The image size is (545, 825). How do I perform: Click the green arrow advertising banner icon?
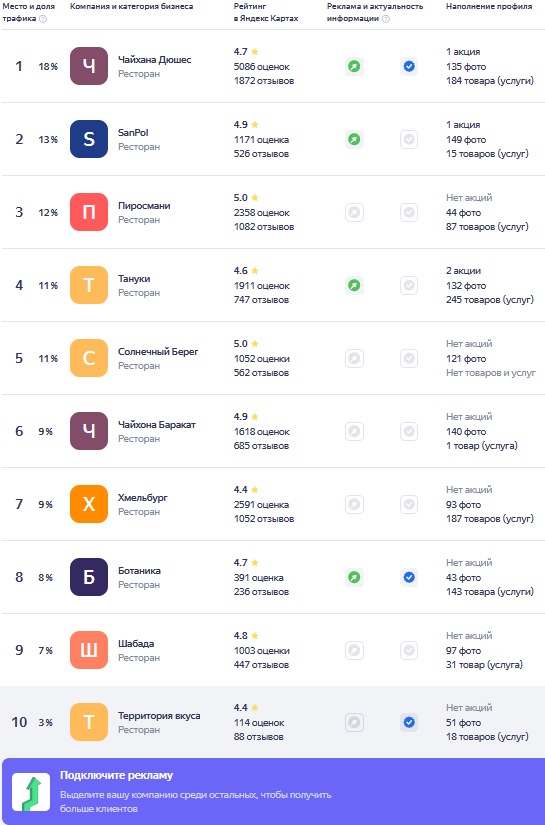[x=31, y=792]
